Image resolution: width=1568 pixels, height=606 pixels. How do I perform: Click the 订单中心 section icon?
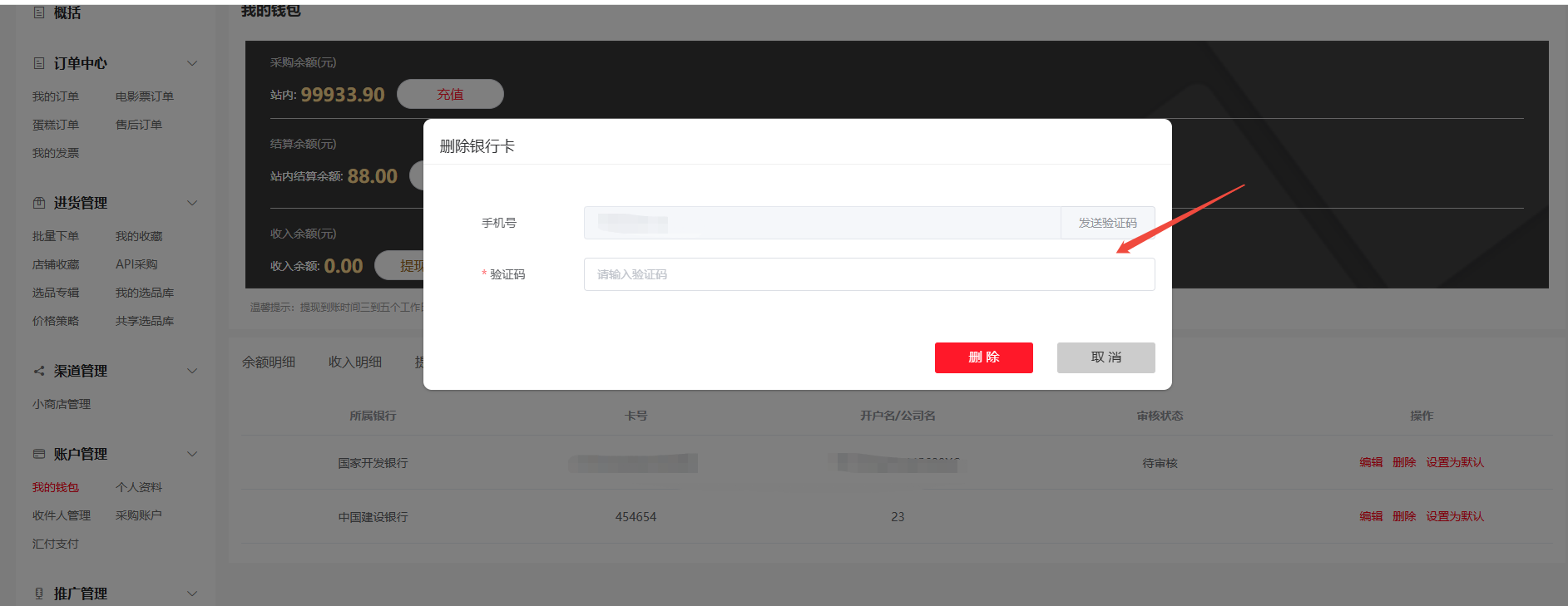tap(39, 63)
